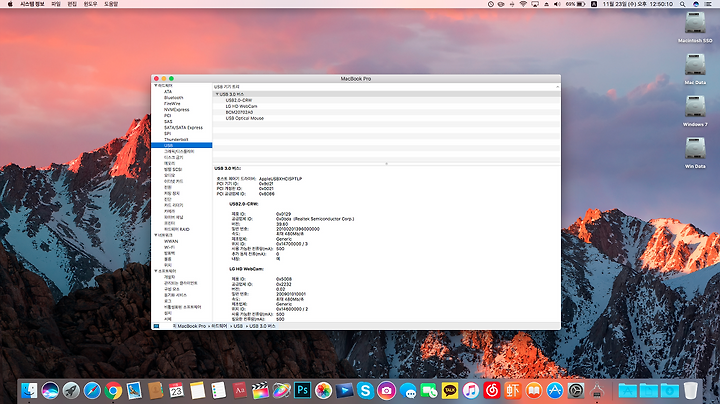Viewport: 720px width, 404px height.
Task: Open iBooks orange book icon in dock
Action: tap(534, 391)
